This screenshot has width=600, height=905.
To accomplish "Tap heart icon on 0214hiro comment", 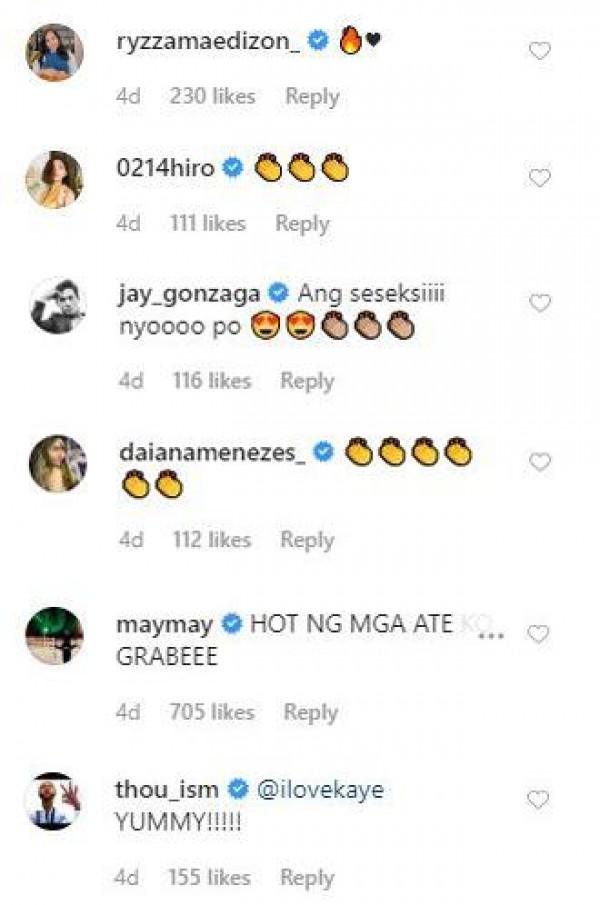I will [539, 178].
